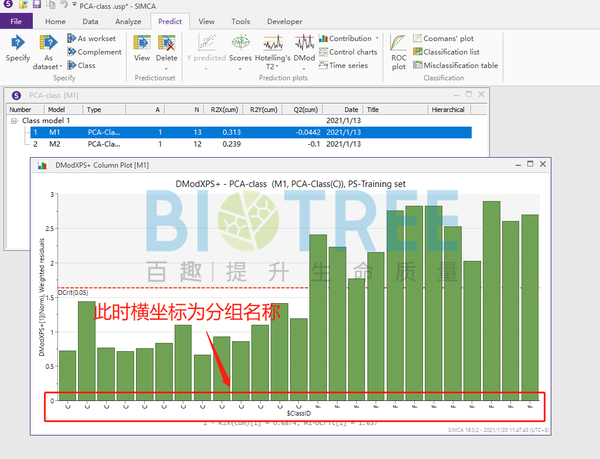
Task: Open the Hotelling's T2 plot icon
Action: tap(273, 42)
